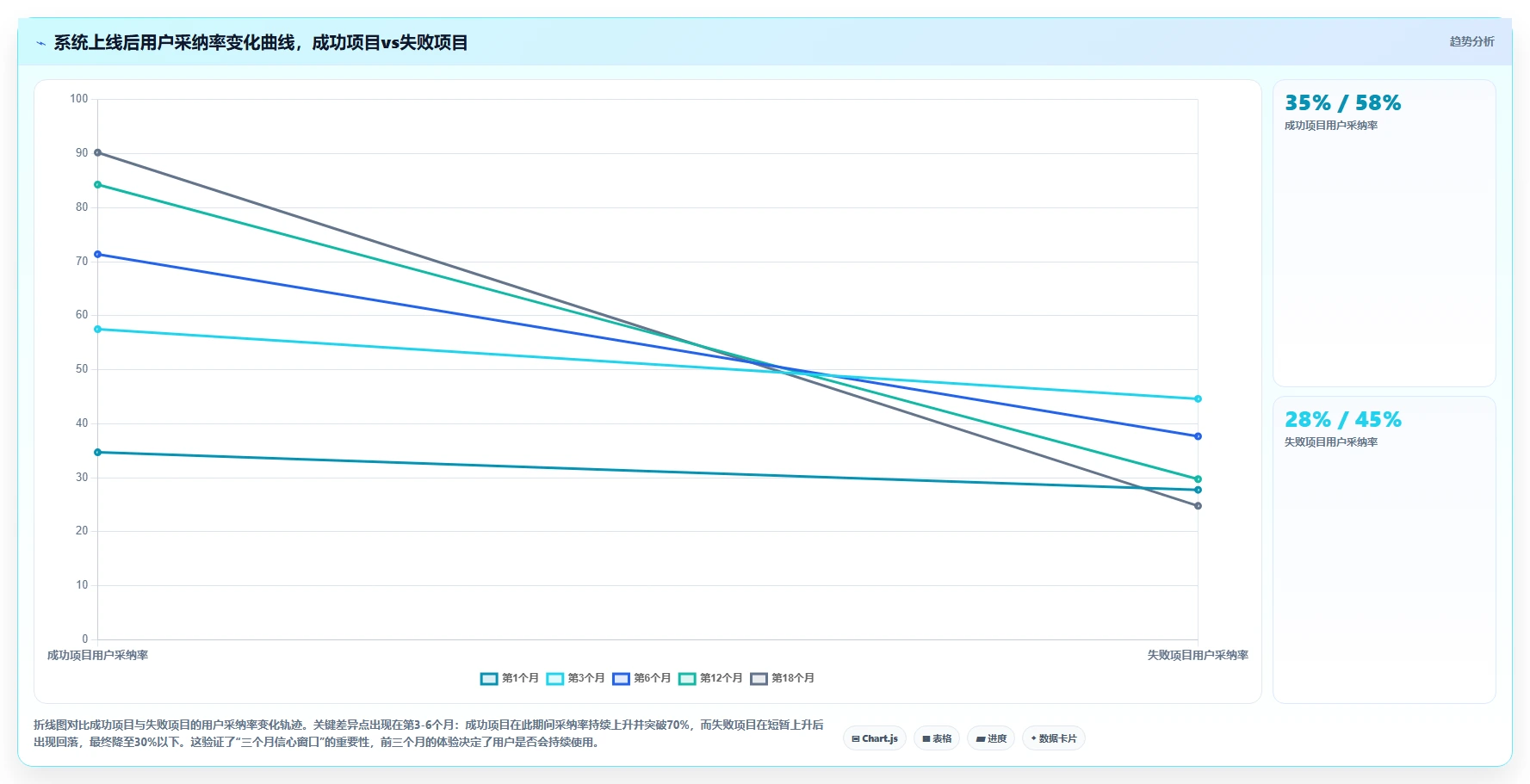This screenshot has height=784, width=1530.
Task: Toggle the 第1个月 legend item
Action: pos(510,678)
